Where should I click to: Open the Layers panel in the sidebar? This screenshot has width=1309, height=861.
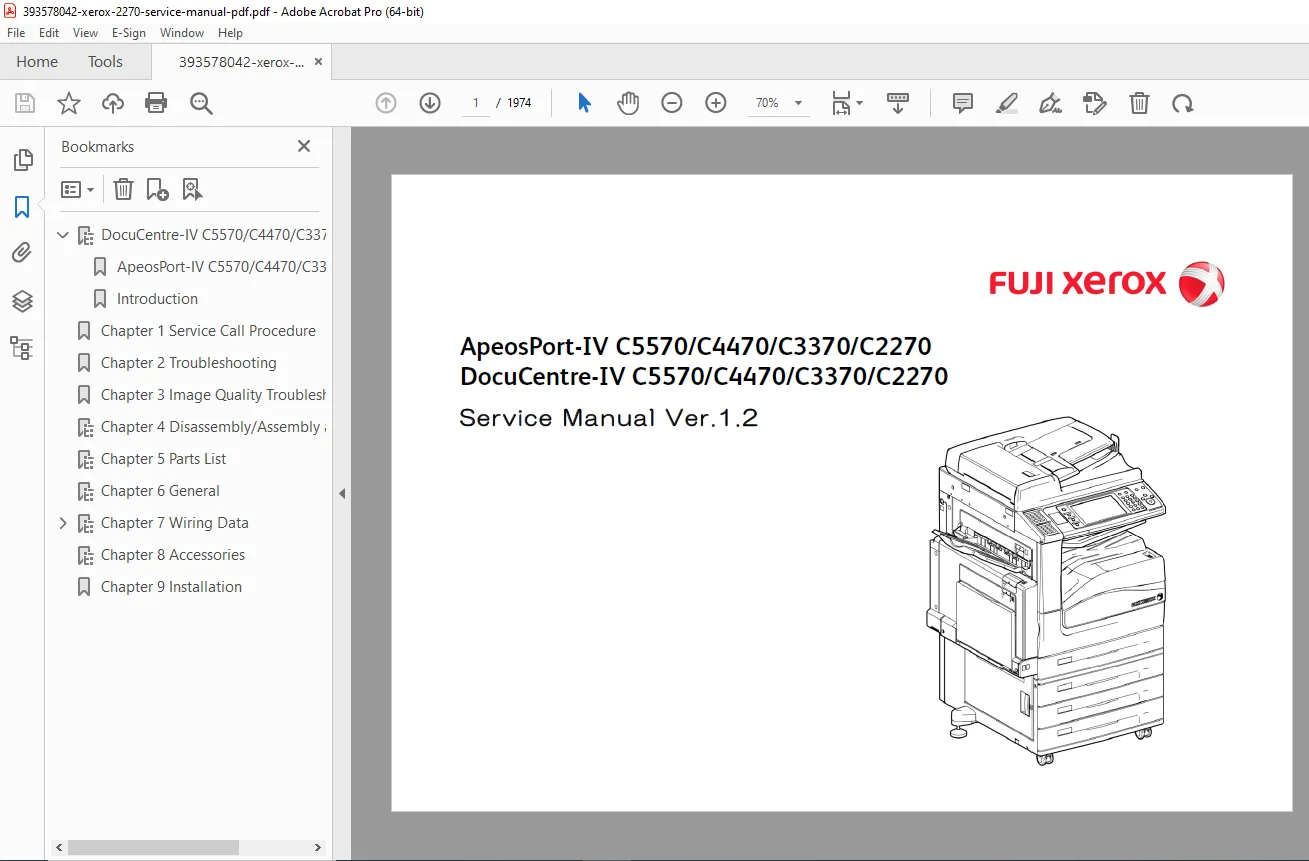click(22, 301)
